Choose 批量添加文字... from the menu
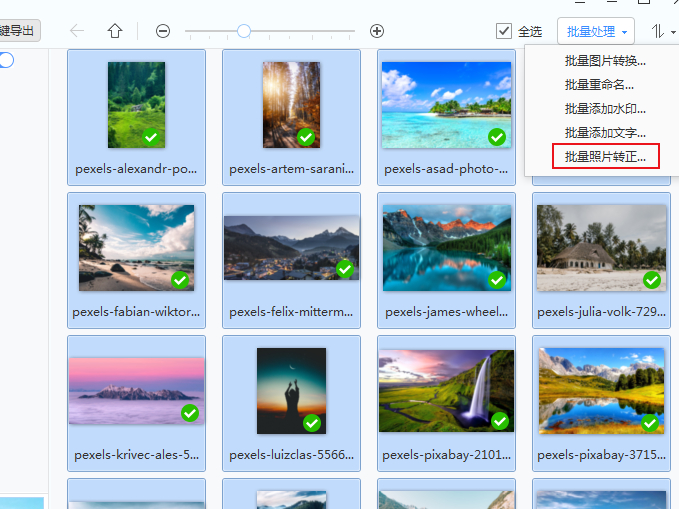679x509 pixels. [x=605, y=133]
